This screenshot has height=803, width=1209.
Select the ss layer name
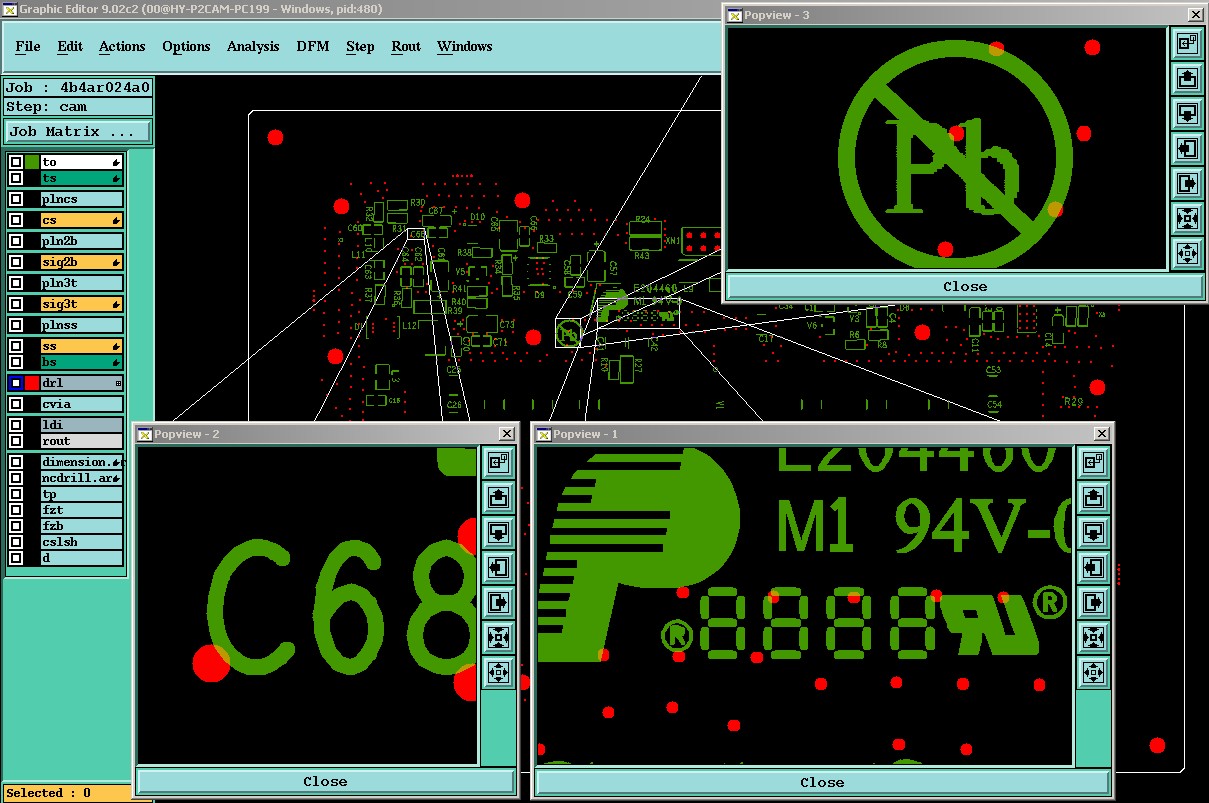click(82, 346)
